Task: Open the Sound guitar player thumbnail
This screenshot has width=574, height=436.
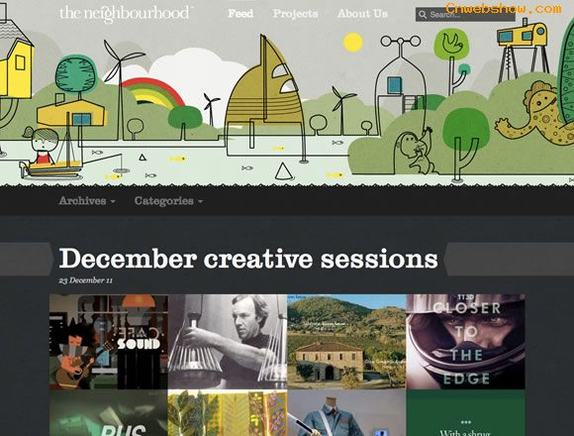Action: [109, 342]
